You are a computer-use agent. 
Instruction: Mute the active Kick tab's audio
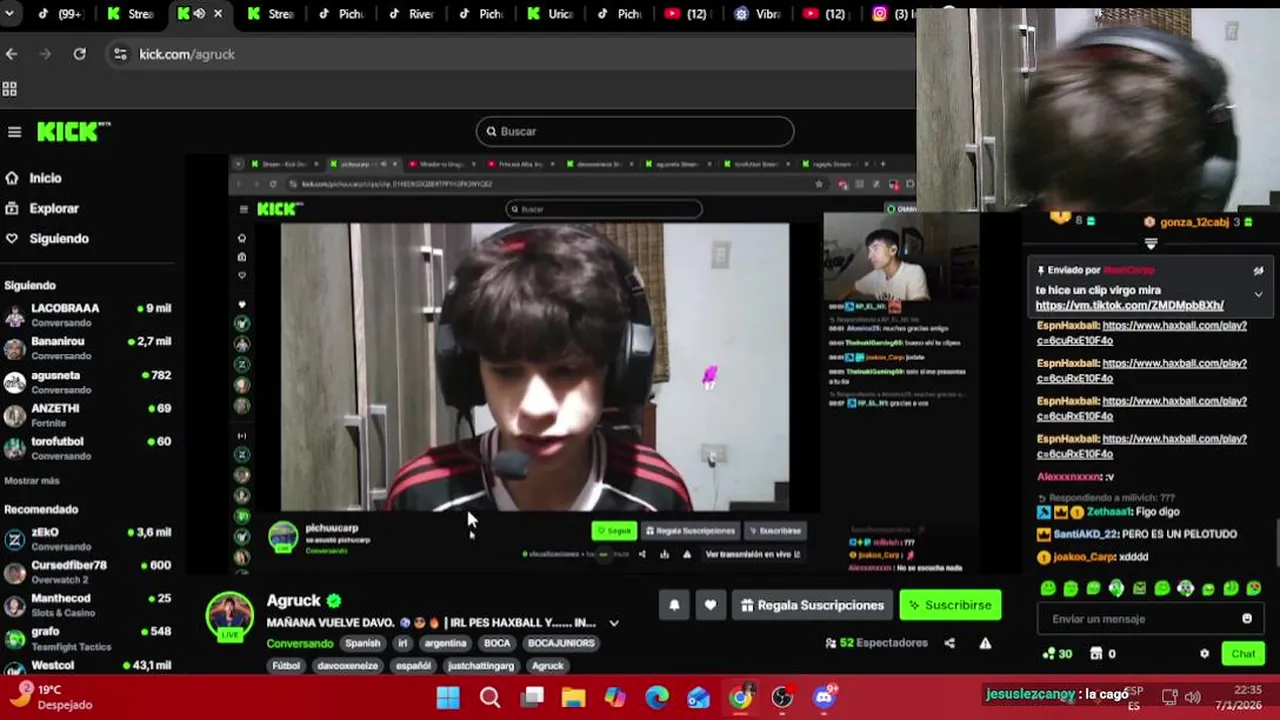[x=200, y=14]
